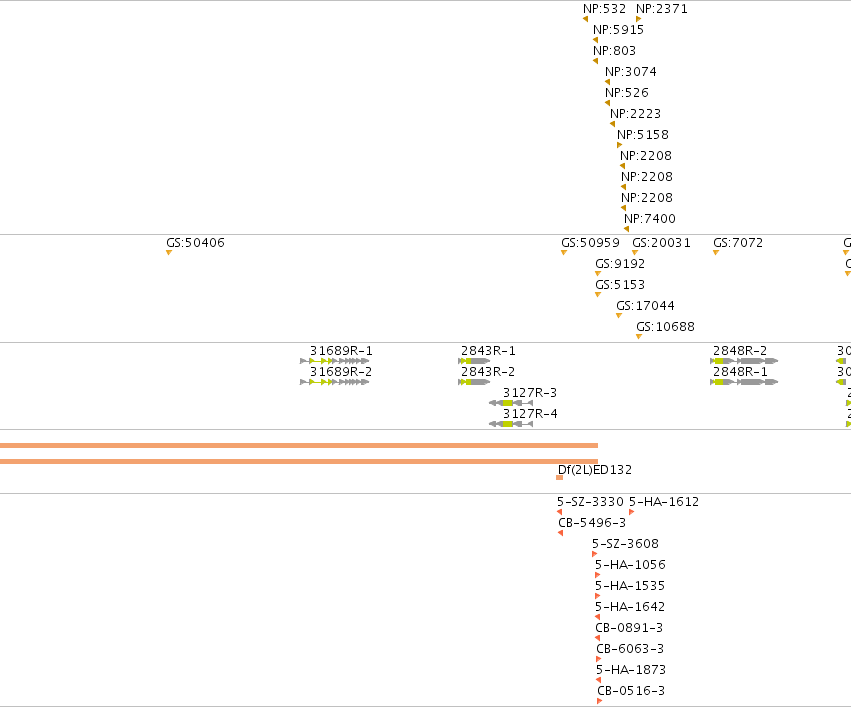Select the GS:20031 insertion marker
The image size is (851, 707).
pos(635,252)
